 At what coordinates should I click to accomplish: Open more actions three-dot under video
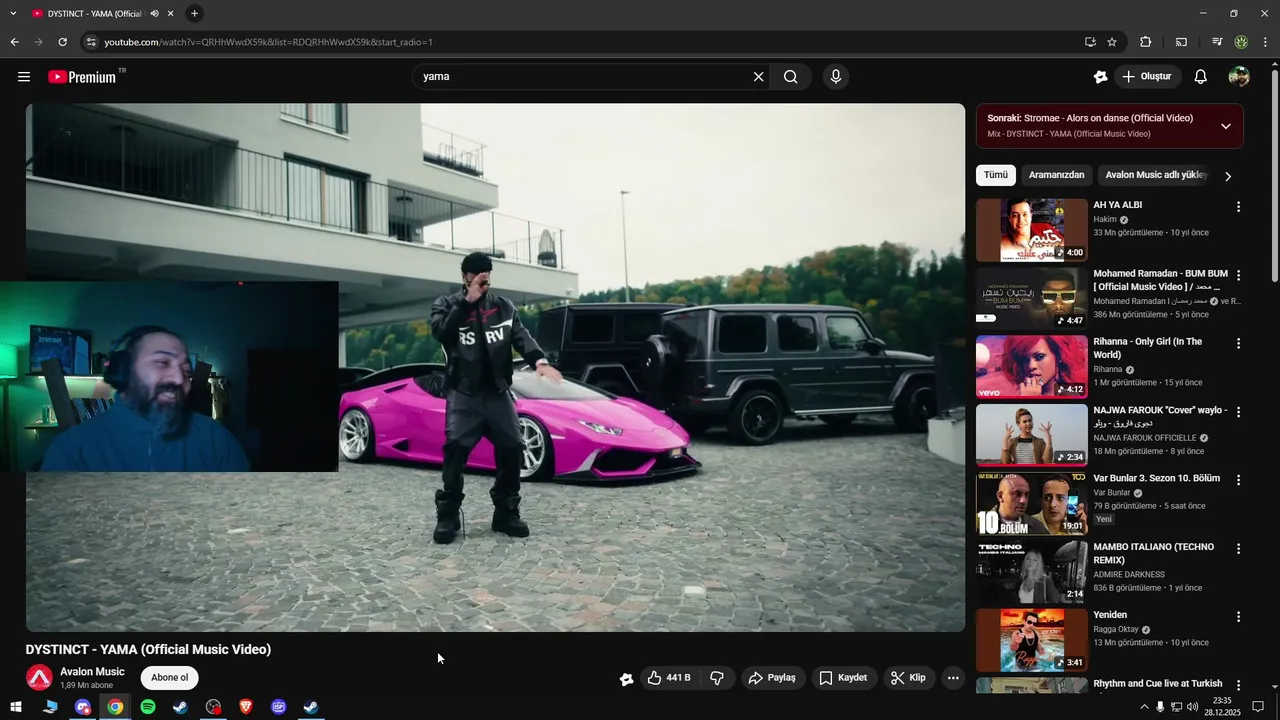tap(953, 678)
